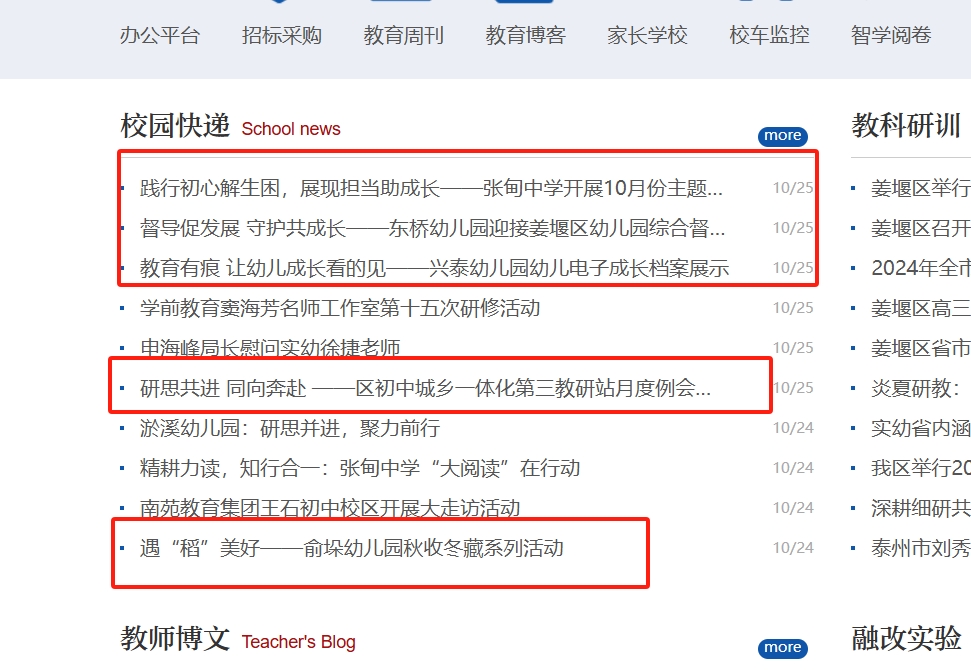The width and height of the screenshot is (971, 670).
Task: Click the 10/25 date on the 学前教育窦海芳 row
Action: click(x=793, y=308)
